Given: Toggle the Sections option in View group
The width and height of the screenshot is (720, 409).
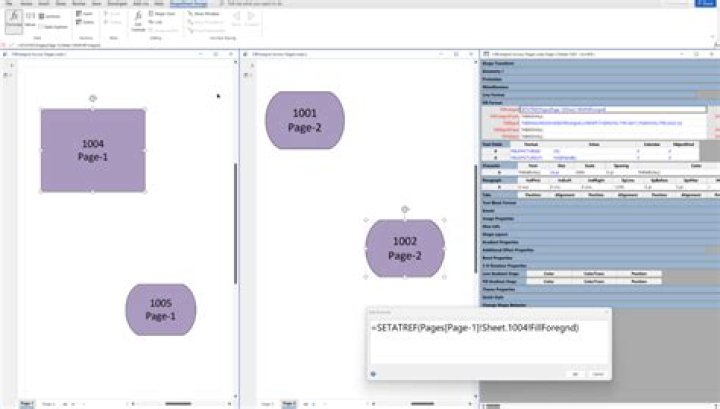Looking at the screenshot, I should (x=52, y=15).
